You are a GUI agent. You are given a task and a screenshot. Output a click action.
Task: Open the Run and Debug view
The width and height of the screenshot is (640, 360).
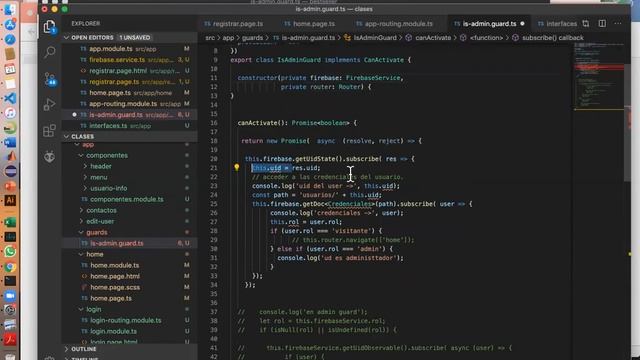49,104
